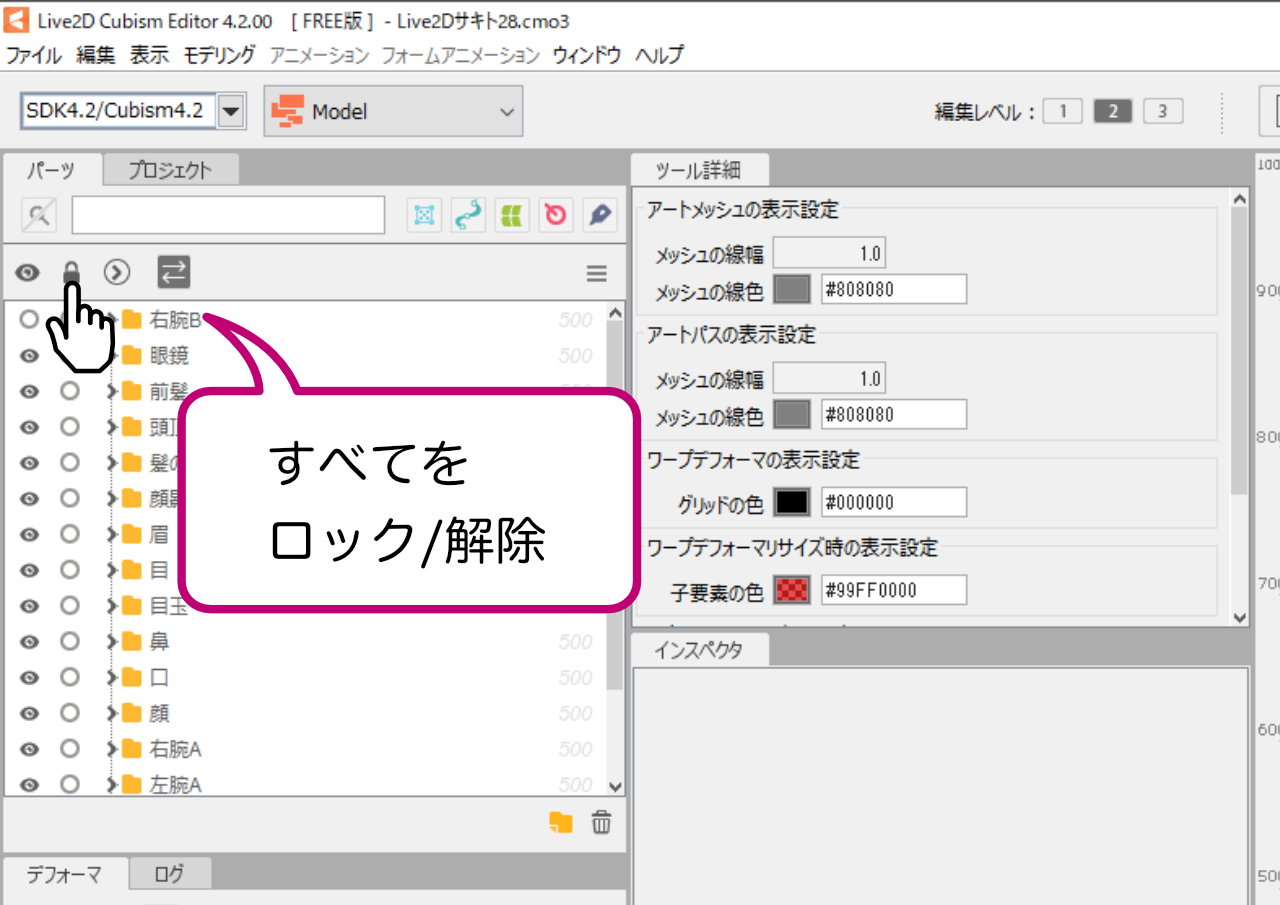Hide the 鼻 part via eye
This screenshot has width=1280, height=905.
(29, 642)
